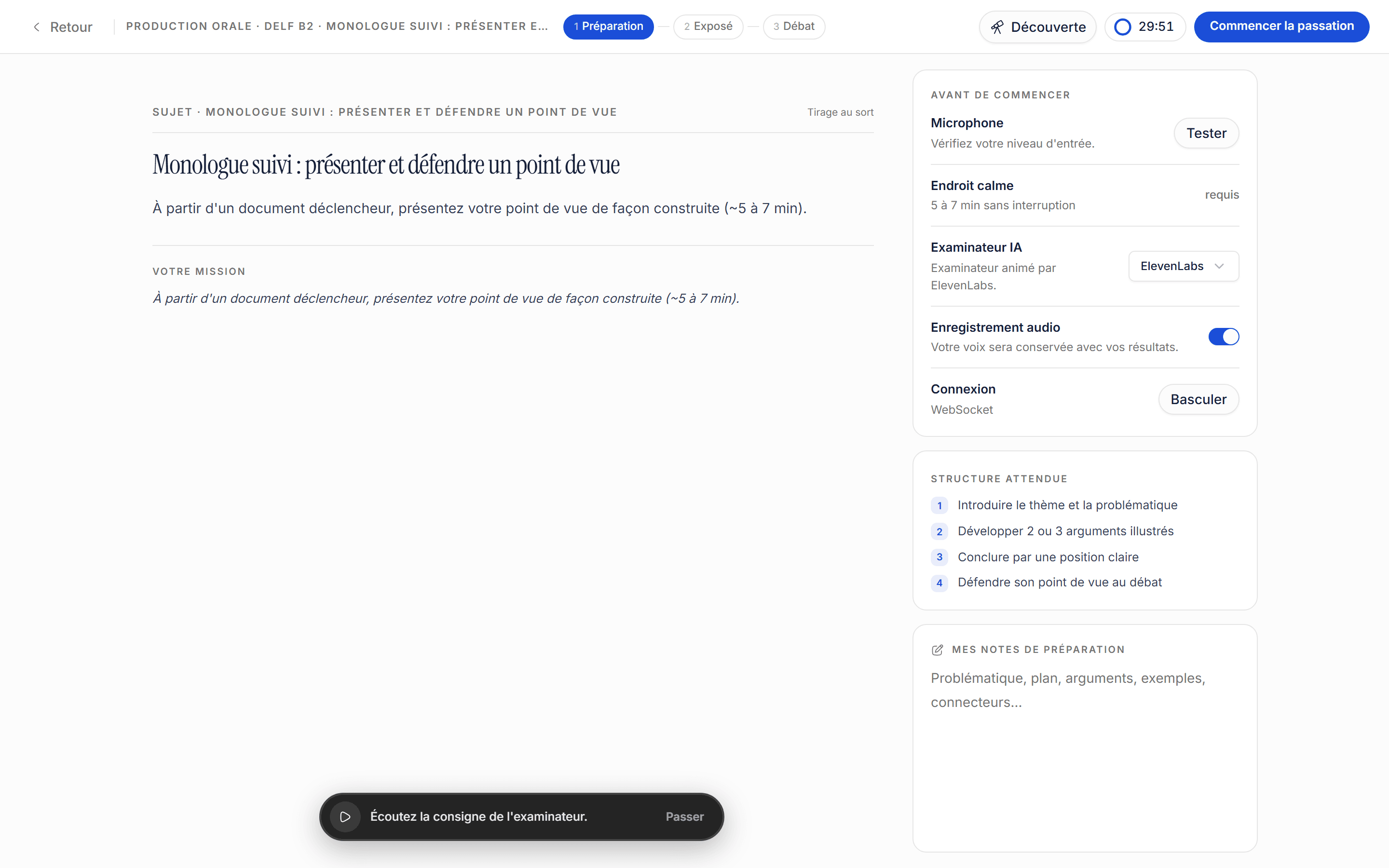Click 'Défendre son point de vue au débat'
The image size is (1389, 868).
pos(1059,582)
